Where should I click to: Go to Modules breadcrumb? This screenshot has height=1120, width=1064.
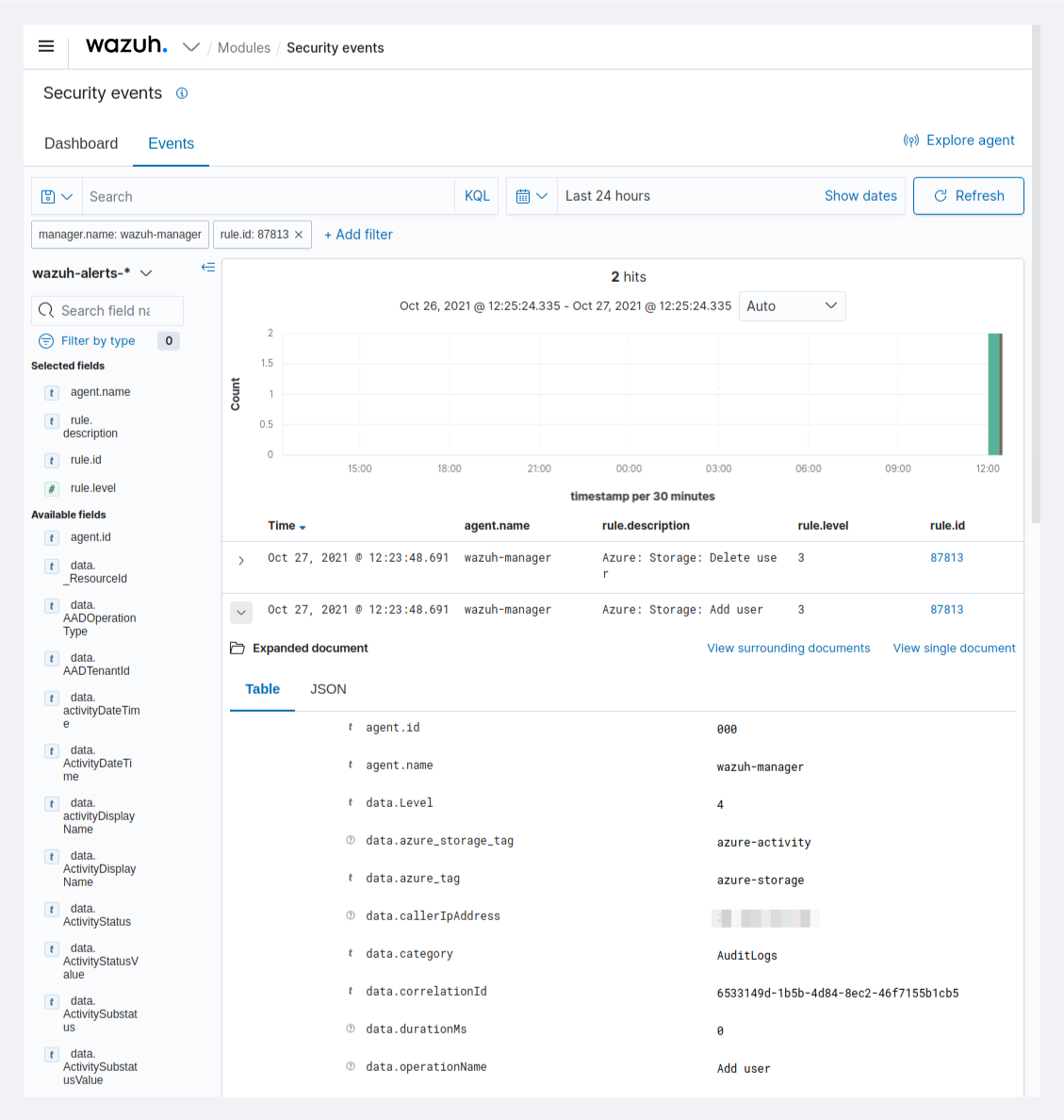[x=244, y=48]
